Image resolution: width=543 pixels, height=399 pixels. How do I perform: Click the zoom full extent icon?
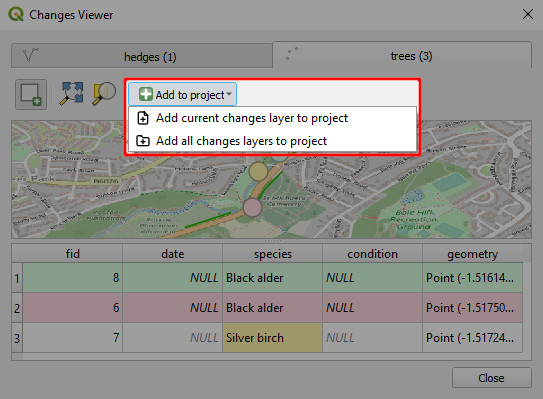click(71, 94)
